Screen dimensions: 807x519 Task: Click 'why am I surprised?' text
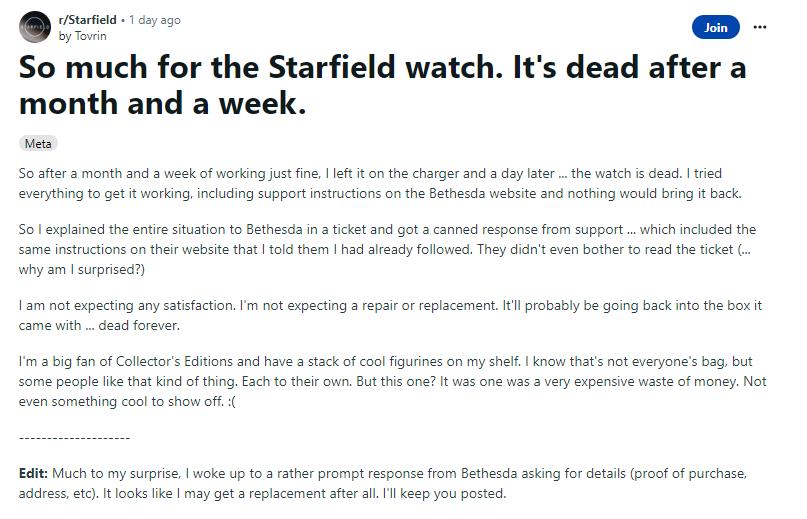pos(82,269)
